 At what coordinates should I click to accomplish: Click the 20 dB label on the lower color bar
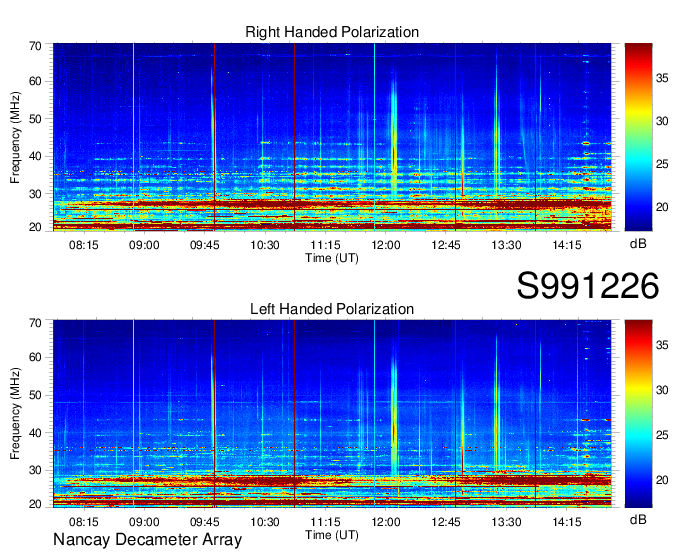pyautogui.click(x=662, y=480)
